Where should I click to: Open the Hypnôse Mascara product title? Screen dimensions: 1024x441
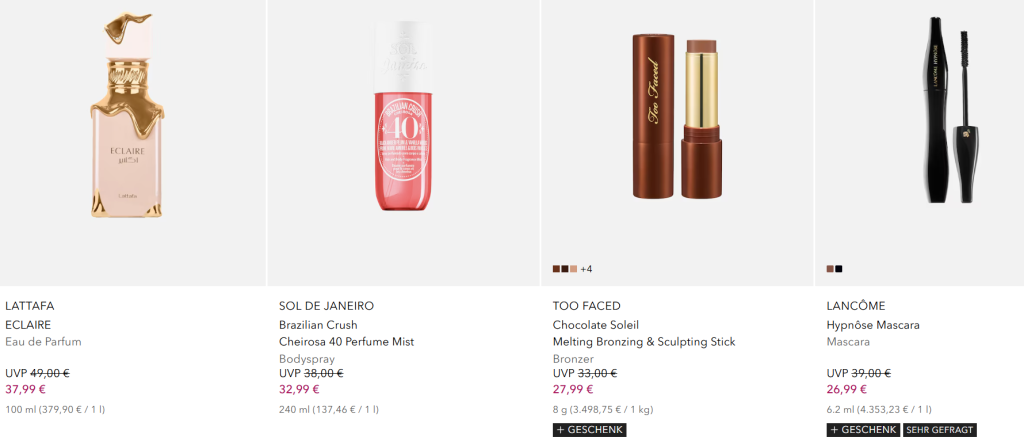point(873,325)
